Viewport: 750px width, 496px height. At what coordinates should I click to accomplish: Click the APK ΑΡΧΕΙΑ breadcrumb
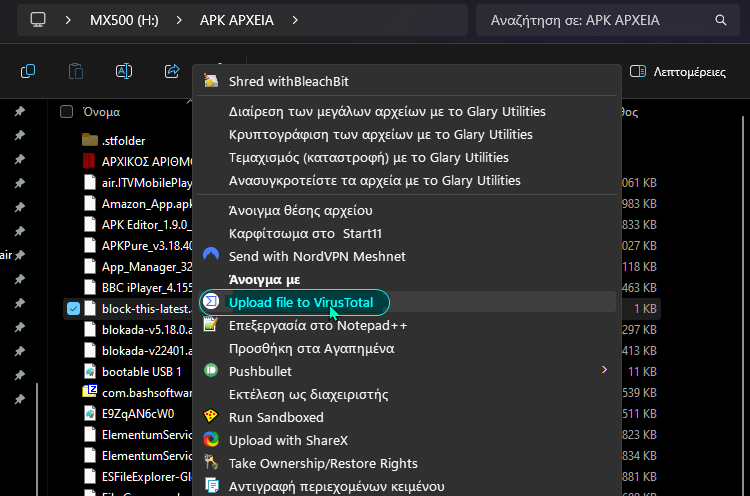coord(237,20)
